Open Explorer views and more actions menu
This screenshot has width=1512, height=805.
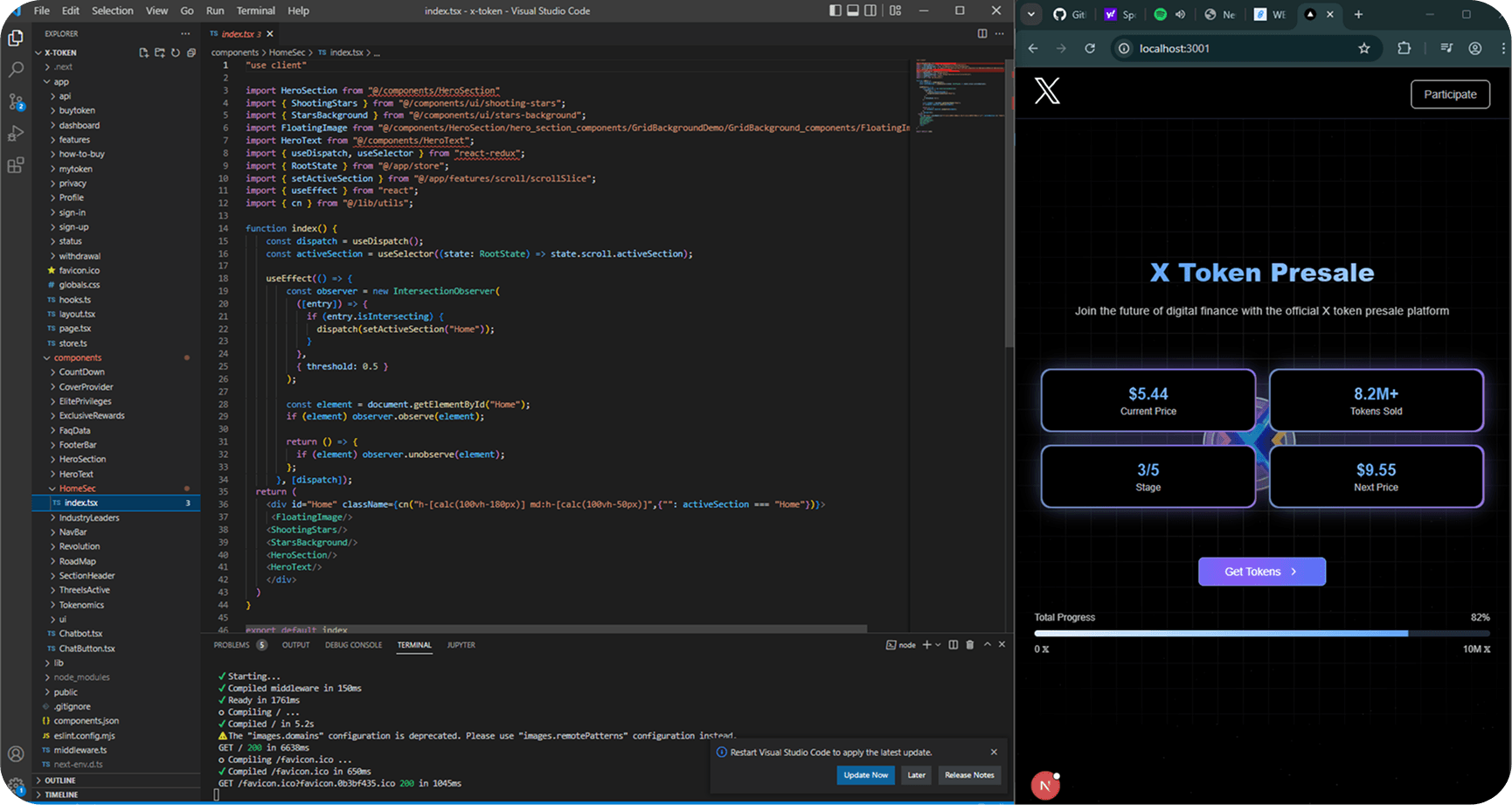point(185,33)
